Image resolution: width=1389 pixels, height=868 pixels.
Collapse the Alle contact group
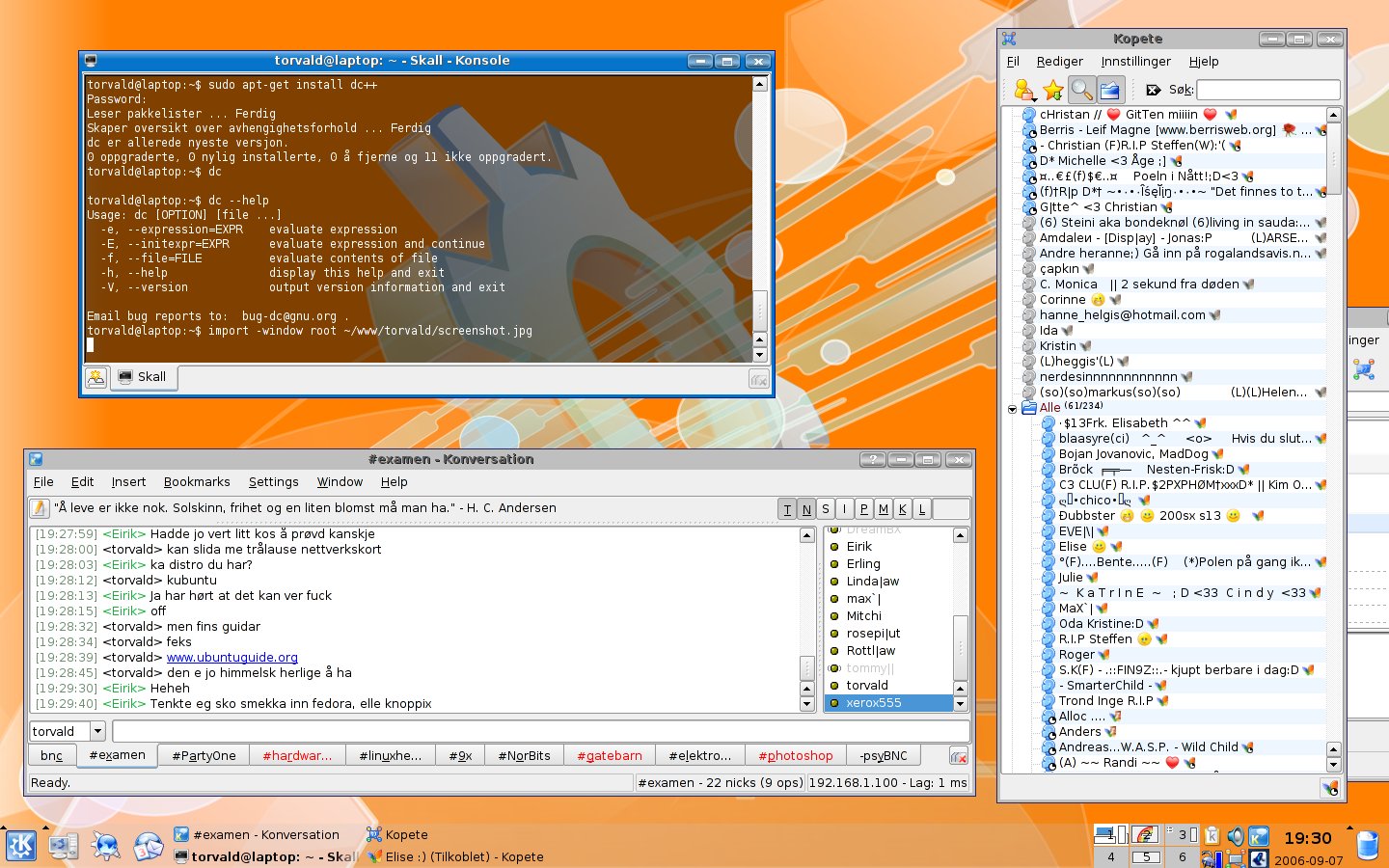point(1012,408)
